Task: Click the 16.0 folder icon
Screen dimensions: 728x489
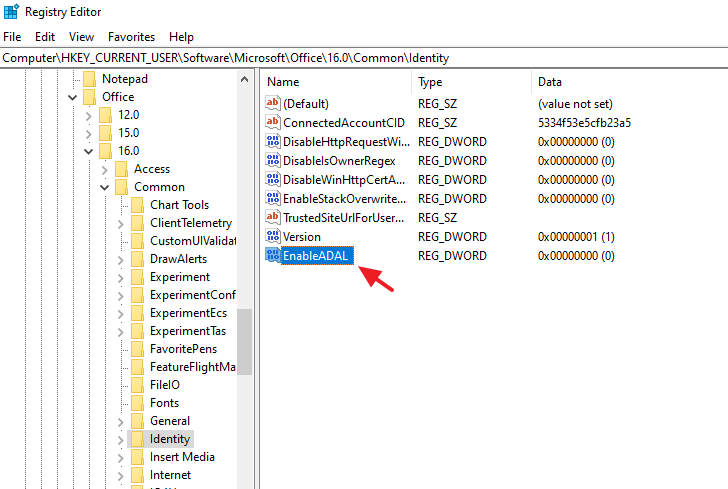Action: tap(105, 151)
